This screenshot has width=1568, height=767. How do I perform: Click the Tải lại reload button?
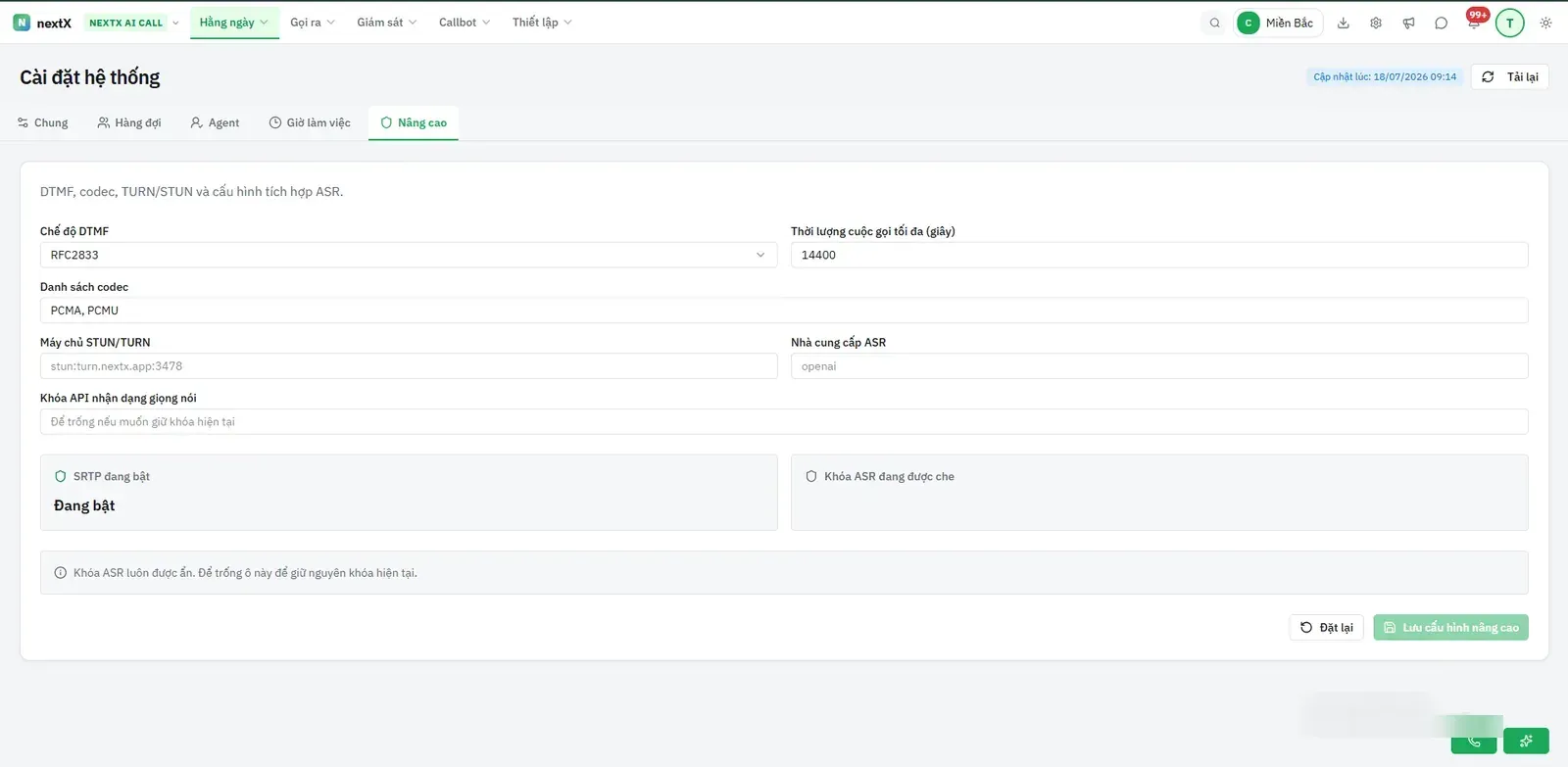[x=1509, y=76]
